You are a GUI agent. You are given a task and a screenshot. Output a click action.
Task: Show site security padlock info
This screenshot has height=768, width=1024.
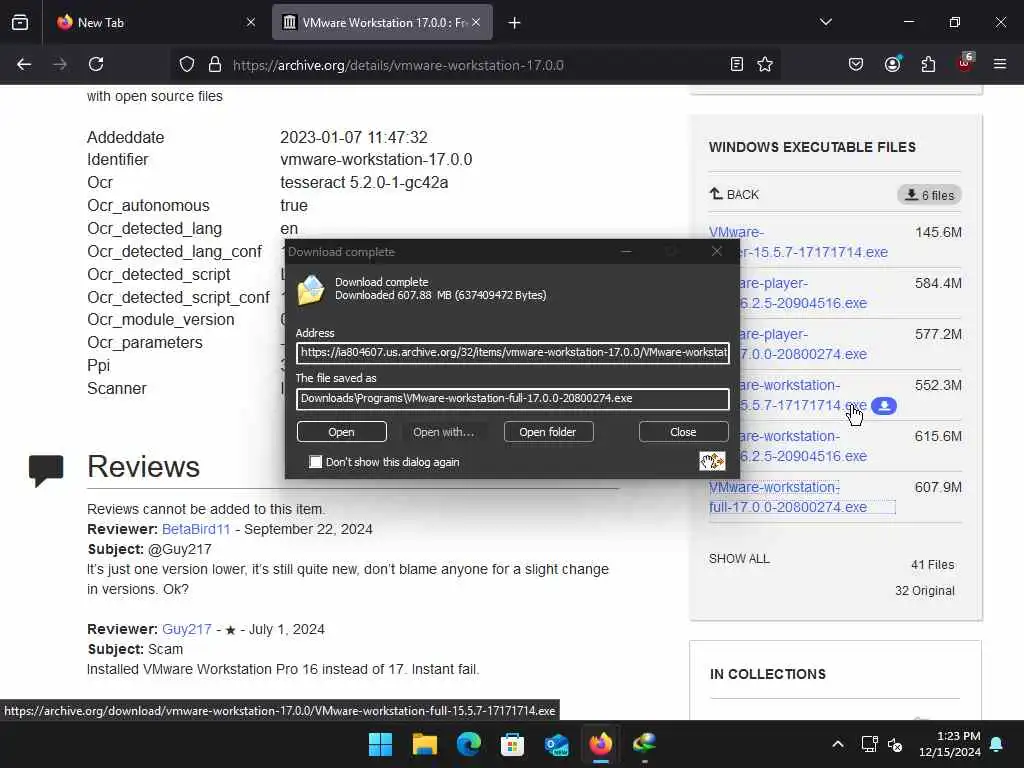pyautogui.click(x=215, y=65)
